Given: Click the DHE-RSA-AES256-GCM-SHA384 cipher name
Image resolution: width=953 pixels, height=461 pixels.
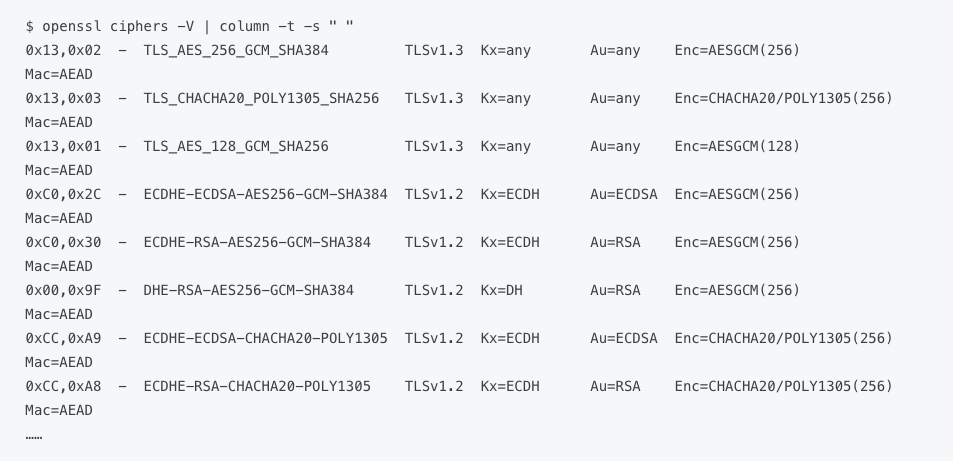Looking at the screenshot, I should pos(248,290).
